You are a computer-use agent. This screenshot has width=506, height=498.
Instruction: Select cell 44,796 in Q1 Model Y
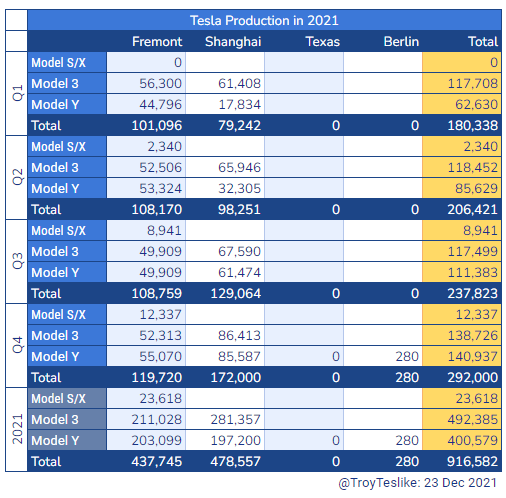click(x=146, y=104)
